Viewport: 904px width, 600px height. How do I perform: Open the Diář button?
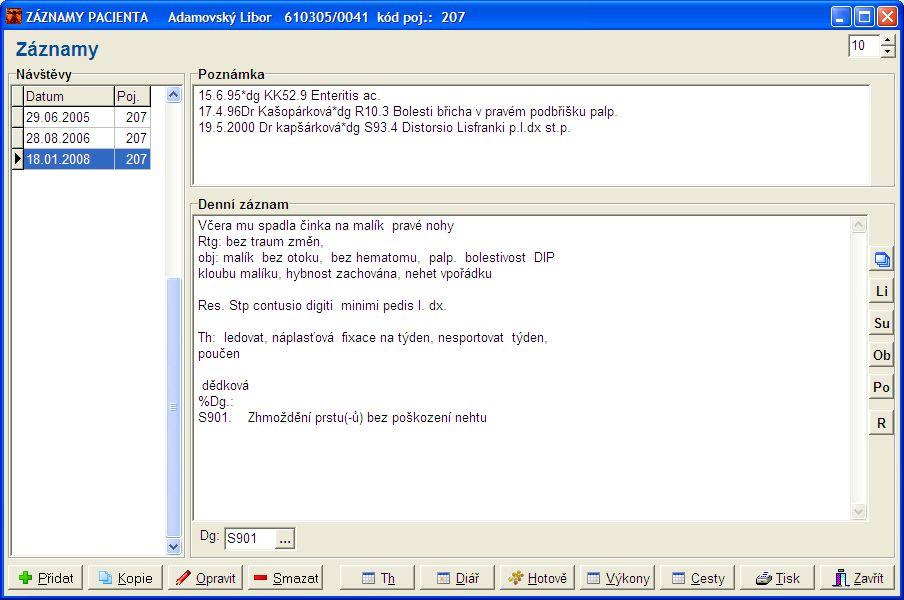[x=457, y=578]
